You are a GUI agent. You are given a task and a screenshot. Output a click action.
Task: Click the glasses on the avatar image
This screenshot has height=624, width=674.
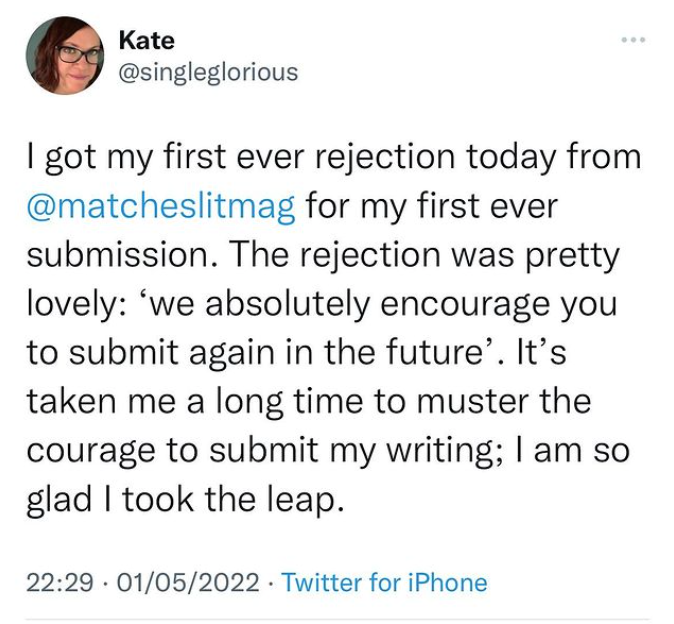(x=79, y=53)
